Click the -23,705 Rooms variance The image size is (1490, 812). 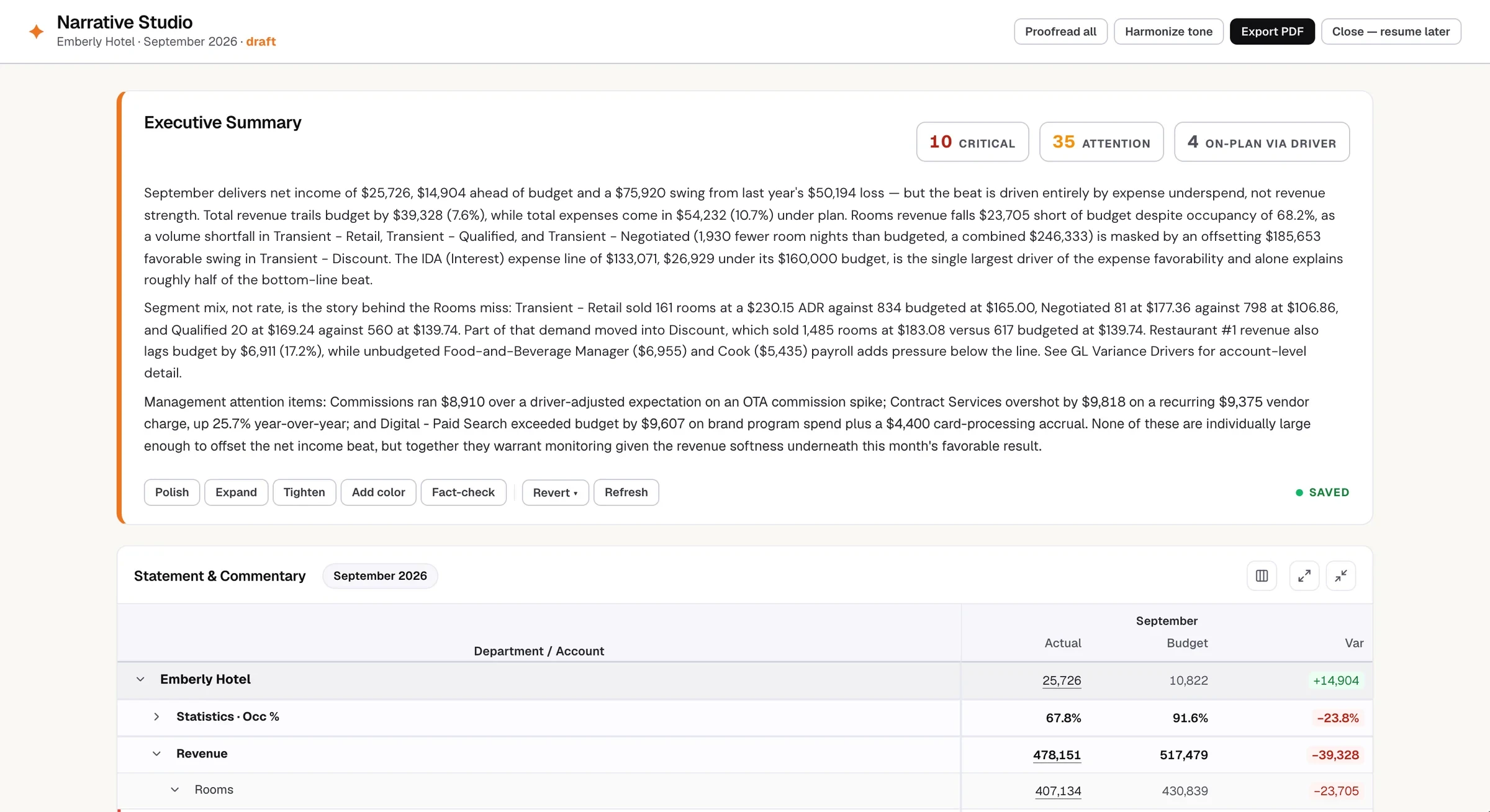coord(1336,791)
